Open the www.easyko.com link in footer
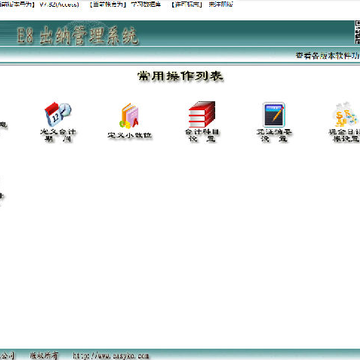360x360 pixels. click(x=111, y=356)
